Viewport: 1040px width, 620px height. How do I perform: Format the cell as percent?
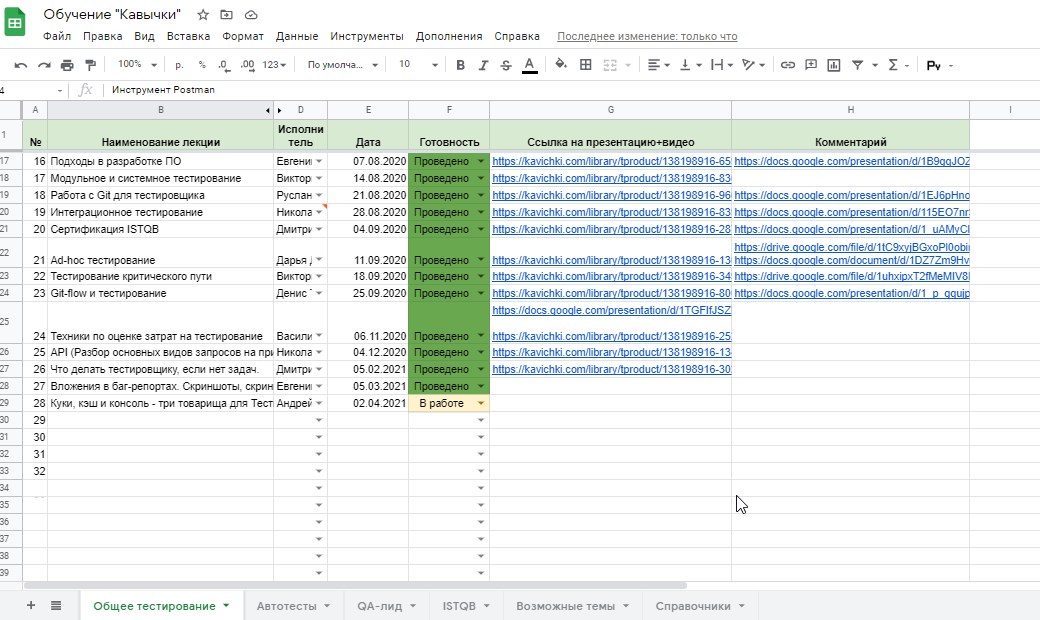tap(202, 65)
